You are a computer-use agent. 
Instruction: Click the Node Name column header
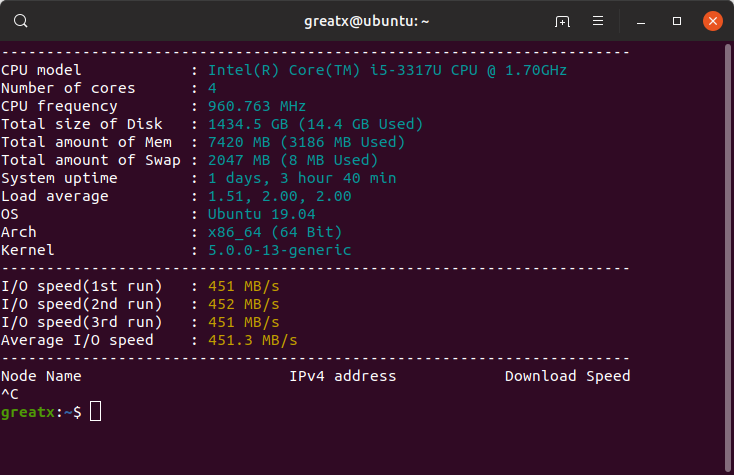[41, 376]
